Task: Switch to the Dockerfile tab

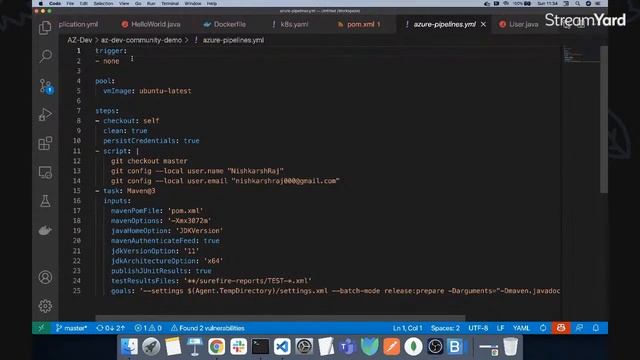Action: click(x=225, y=24)
